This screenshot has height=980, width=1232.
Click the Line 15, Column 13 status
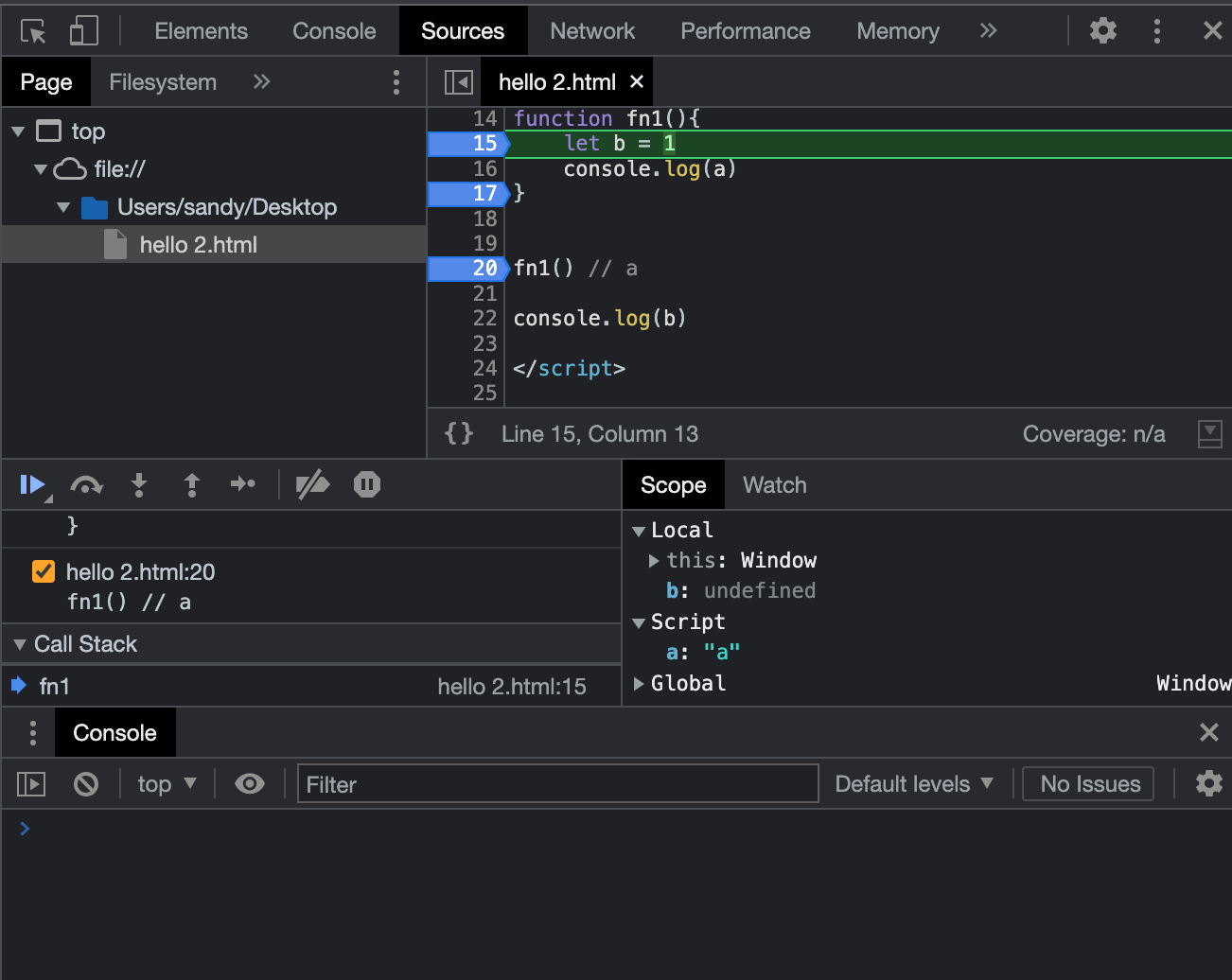click(x=600, y=434)
